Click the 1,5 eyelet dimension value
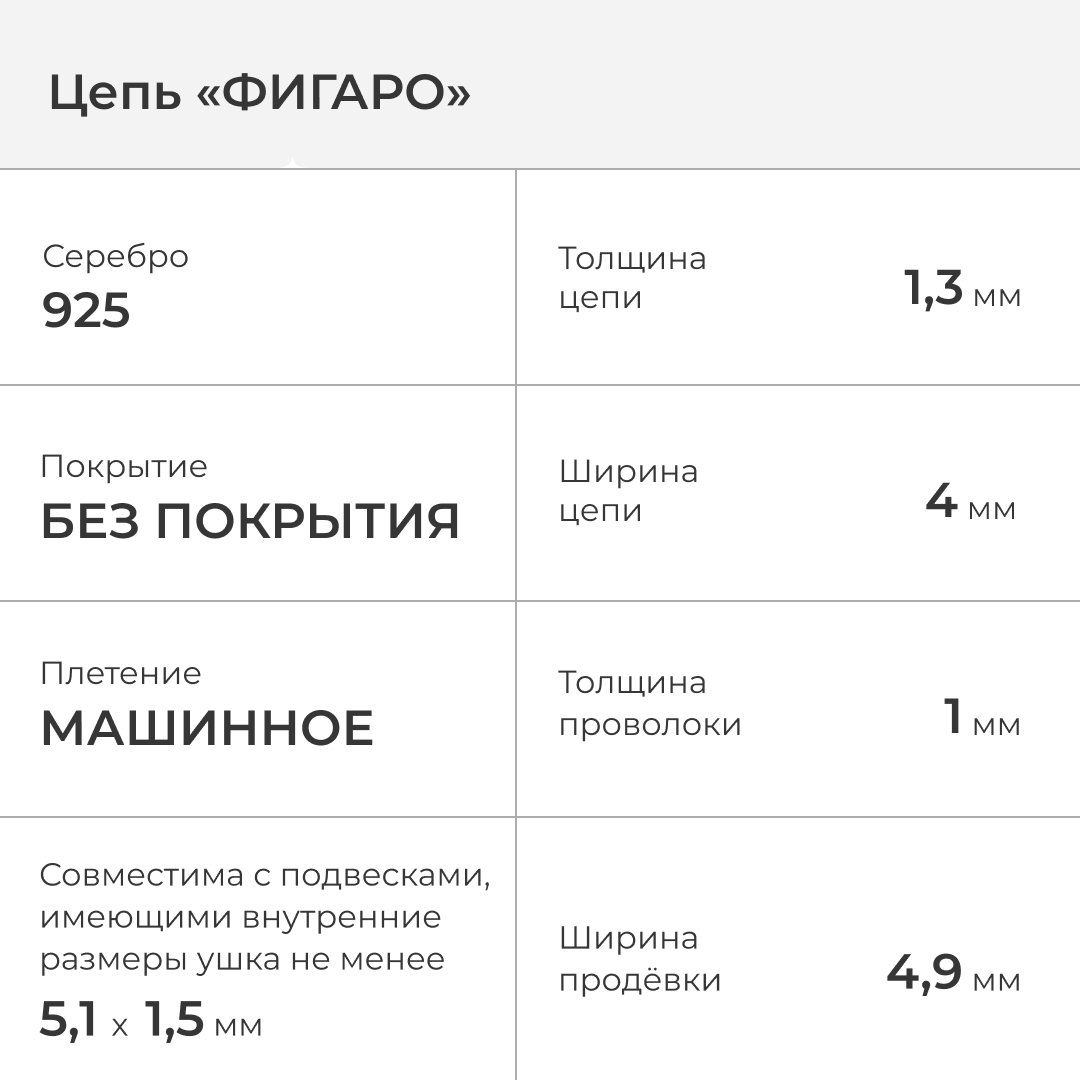Image resolution: width=1080 pixels, height=1080 pixels. [175, 1021]
